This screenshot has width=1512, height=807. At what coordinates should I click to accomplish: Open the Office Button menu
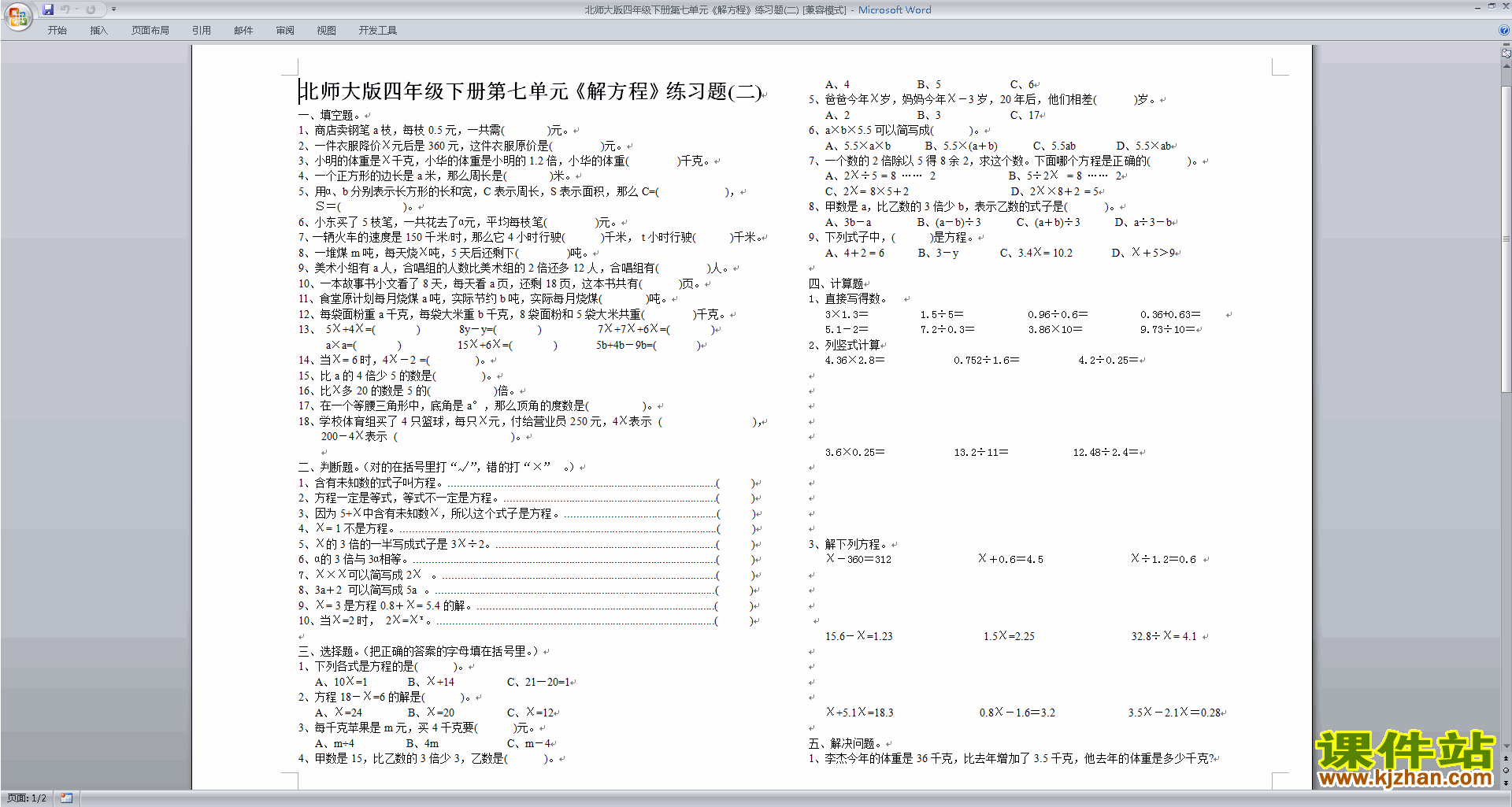tap(17, 16)
